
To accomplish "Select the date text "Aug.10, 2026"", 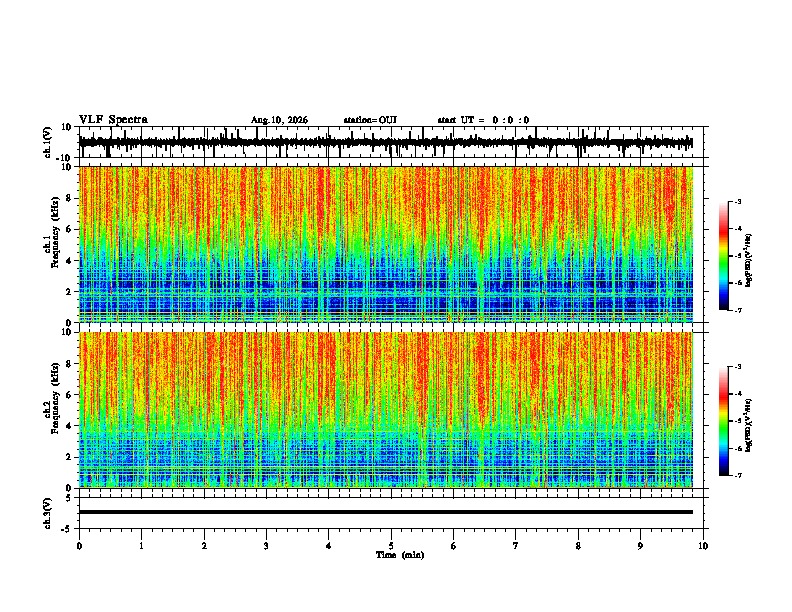I will tap(279, 120).
